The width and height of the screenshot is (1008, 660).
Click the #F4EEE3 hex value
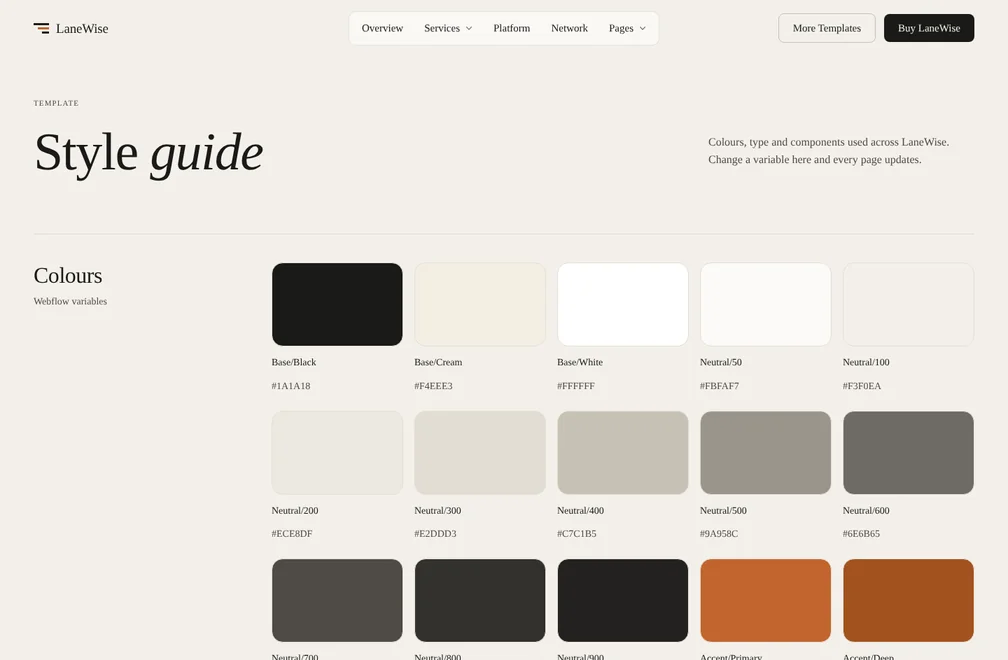pyautogui.click(x=433, y=386)
